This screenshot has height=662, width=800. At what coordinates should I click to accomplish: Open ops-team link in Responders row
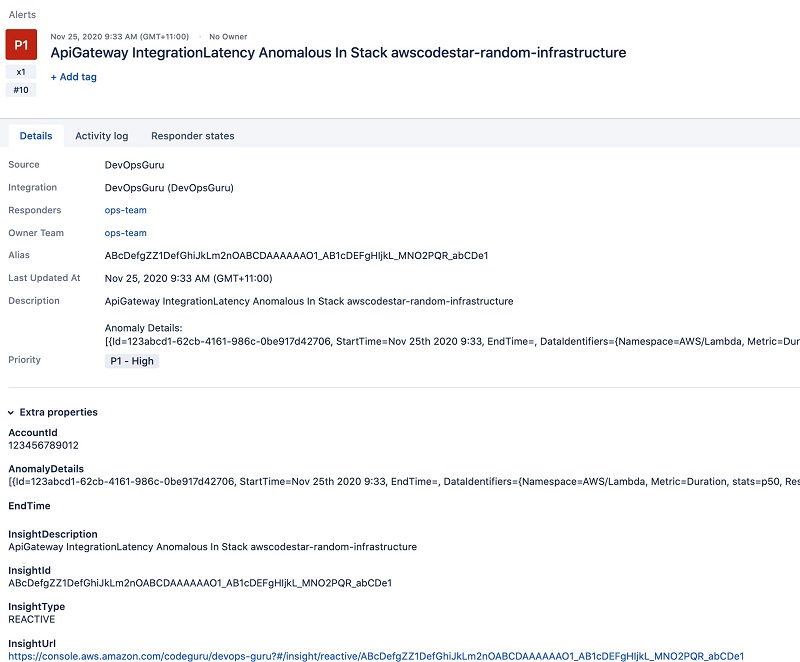(126, 210)
